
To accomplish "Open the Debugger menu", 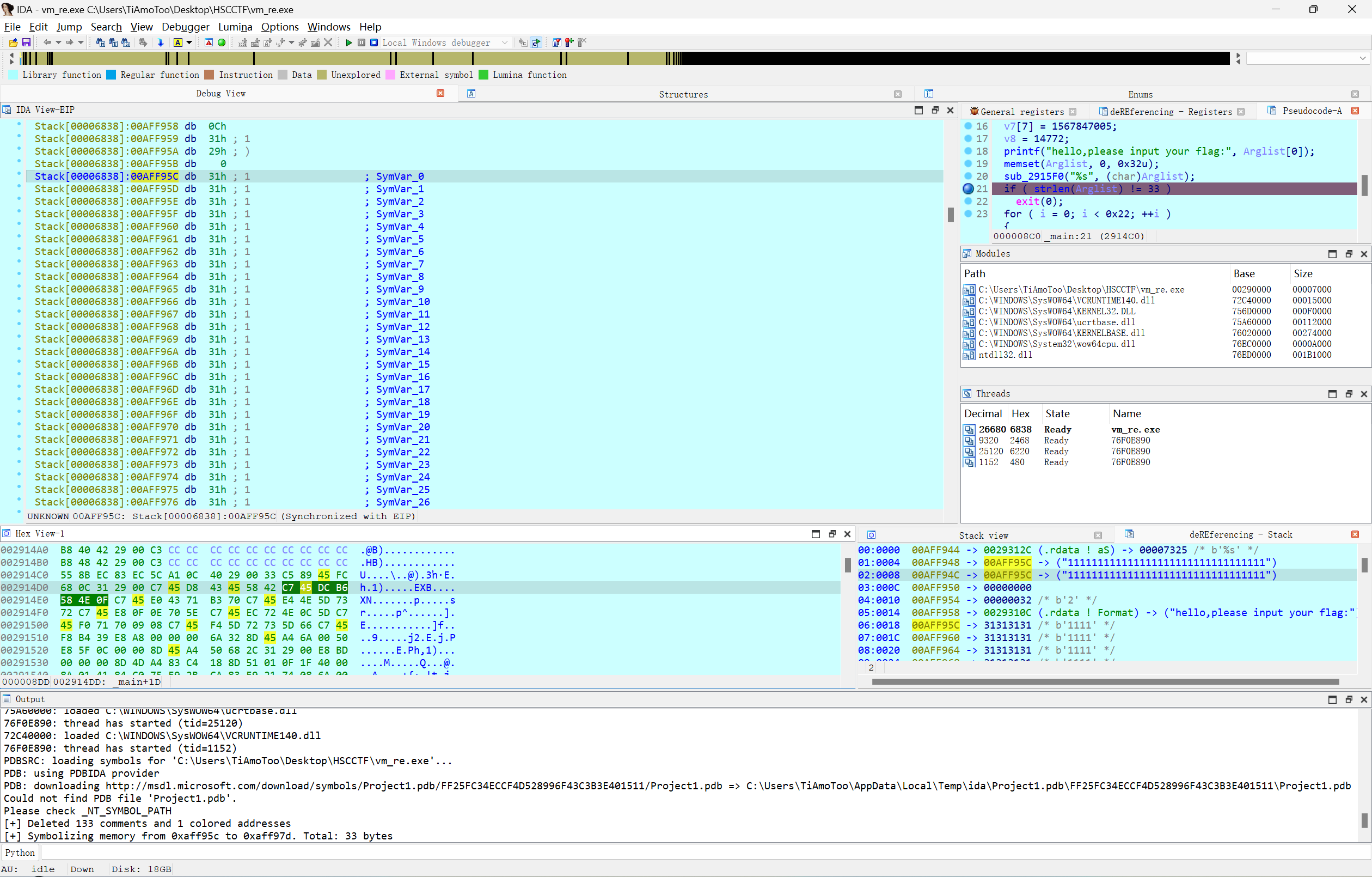I will (x=185, y=27).
